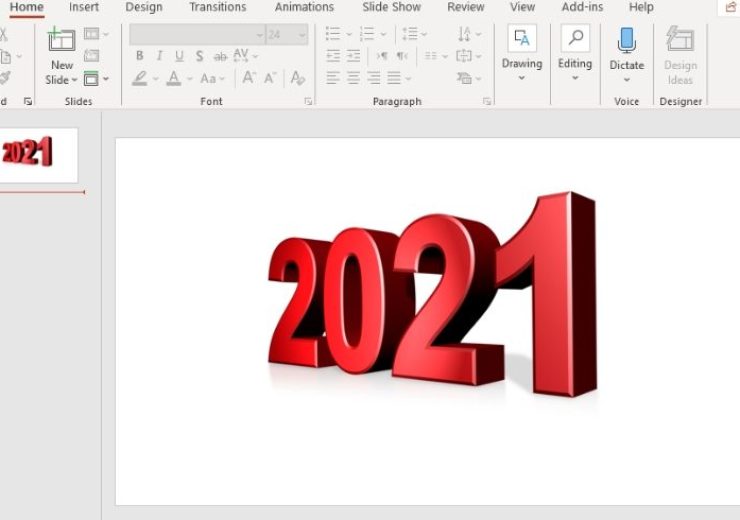Click the Reset slide icon
Screen dimensions: 740x520
(92, 56)
